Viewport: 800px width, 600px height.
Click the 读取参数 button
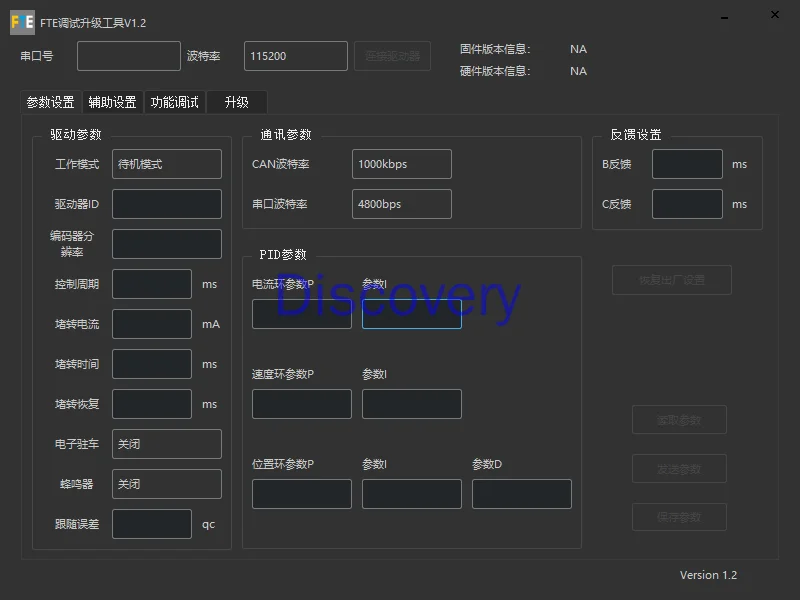click(x=679, y=420)
